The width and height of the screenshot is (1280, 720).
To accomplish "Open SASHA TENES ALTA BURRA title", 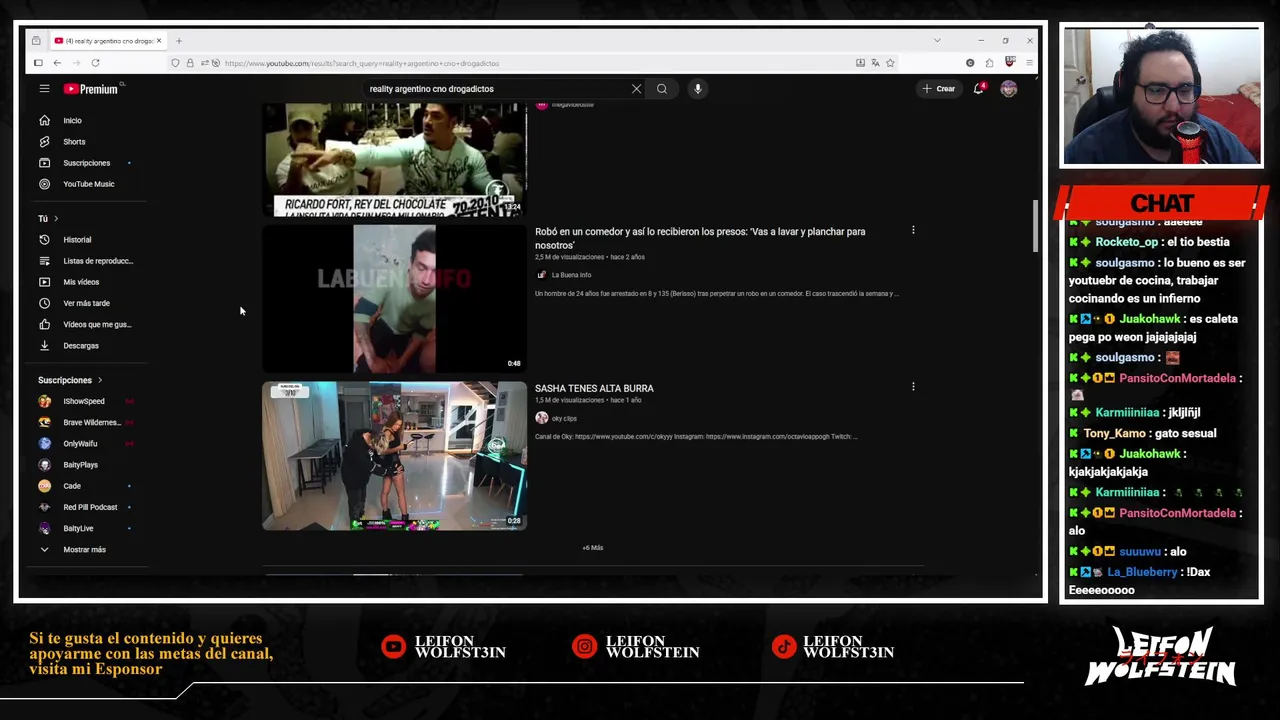I will (594, 388).
